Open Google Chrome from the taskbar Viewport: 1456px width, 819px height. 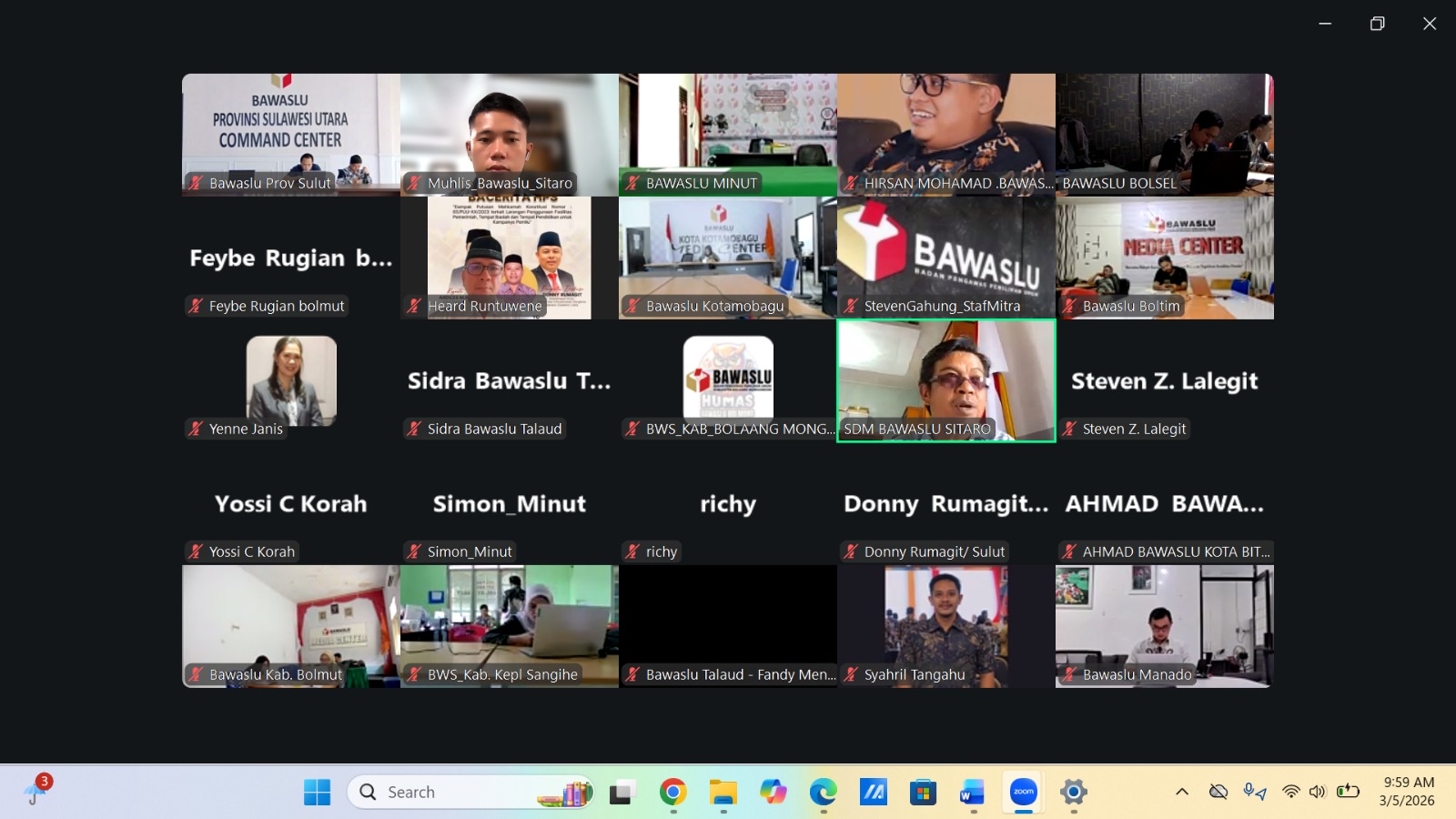coord(672,793)
